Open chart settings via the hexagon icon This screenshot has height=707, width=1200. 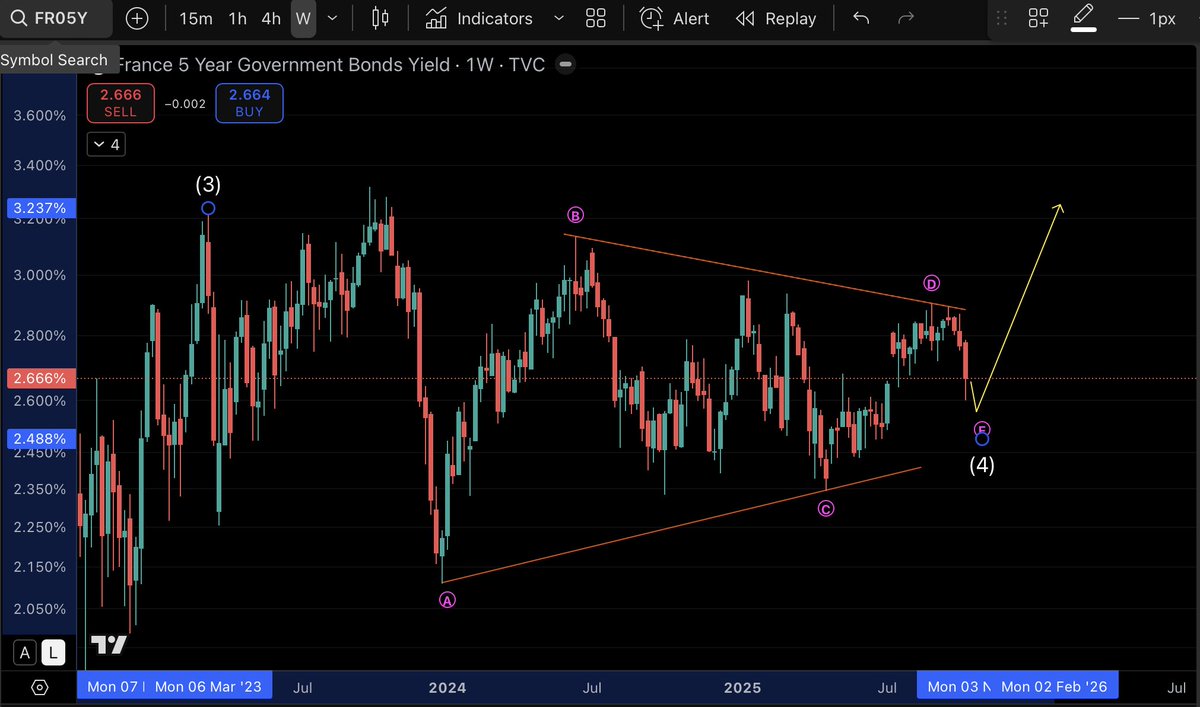coord(38,687)
